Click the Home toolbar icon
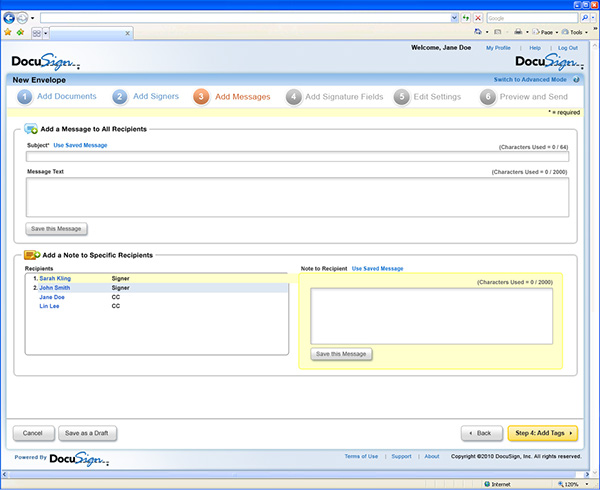 click(x=478, y=32)
